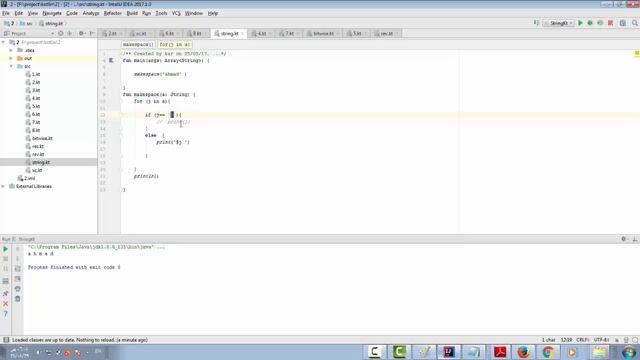This screenshot has width=640, height=360.
Task: Toggle soft-wrap icon in Run console
Action: (x=18, y=269)
